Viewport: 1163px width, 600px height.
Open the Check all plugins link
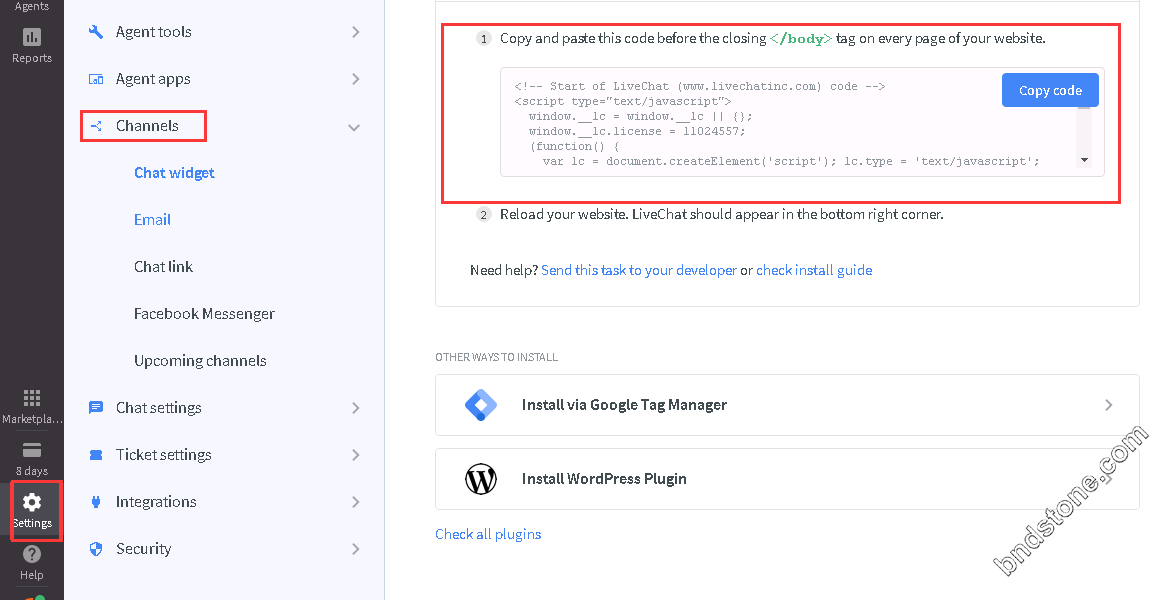click(488, 534)
